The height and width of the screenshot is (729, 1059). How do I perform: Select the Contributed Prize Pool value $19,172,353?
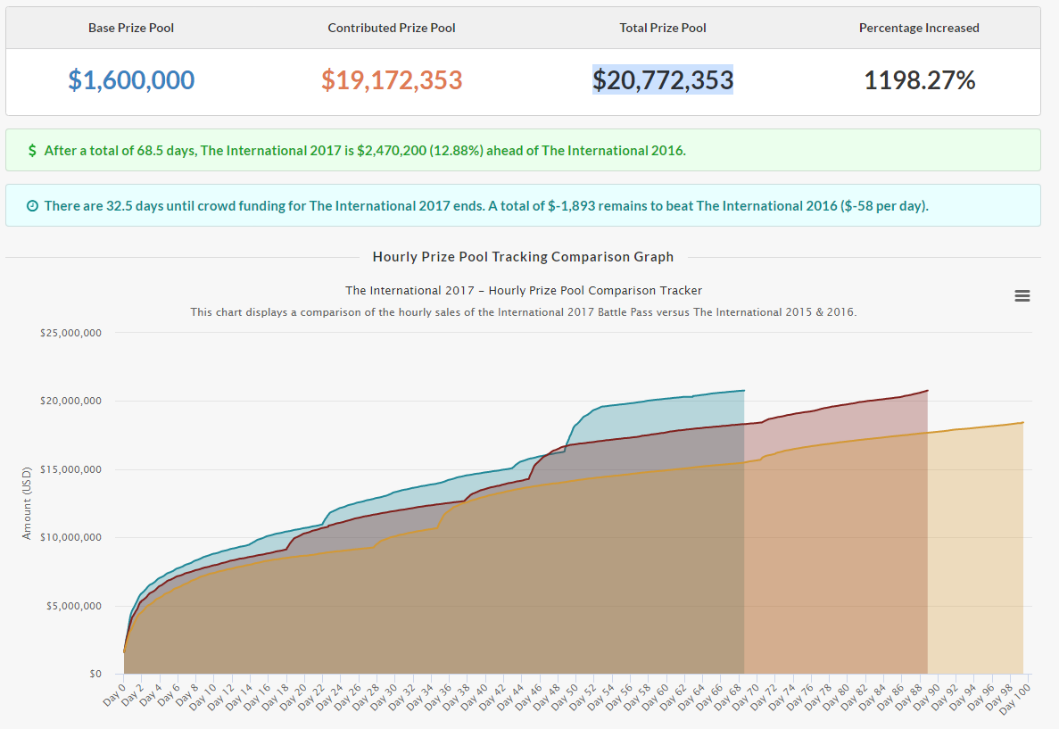tap(392, 80)
